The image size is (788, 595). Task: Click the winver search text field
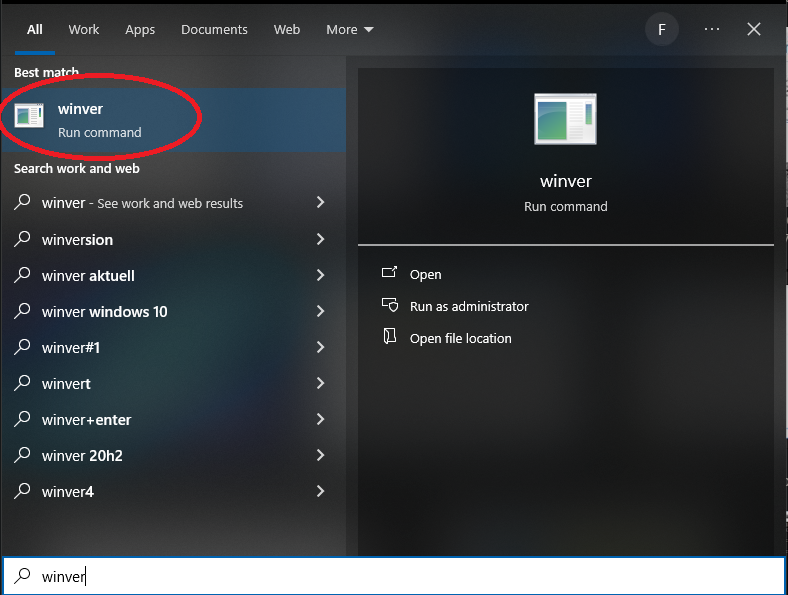(394, 575)
